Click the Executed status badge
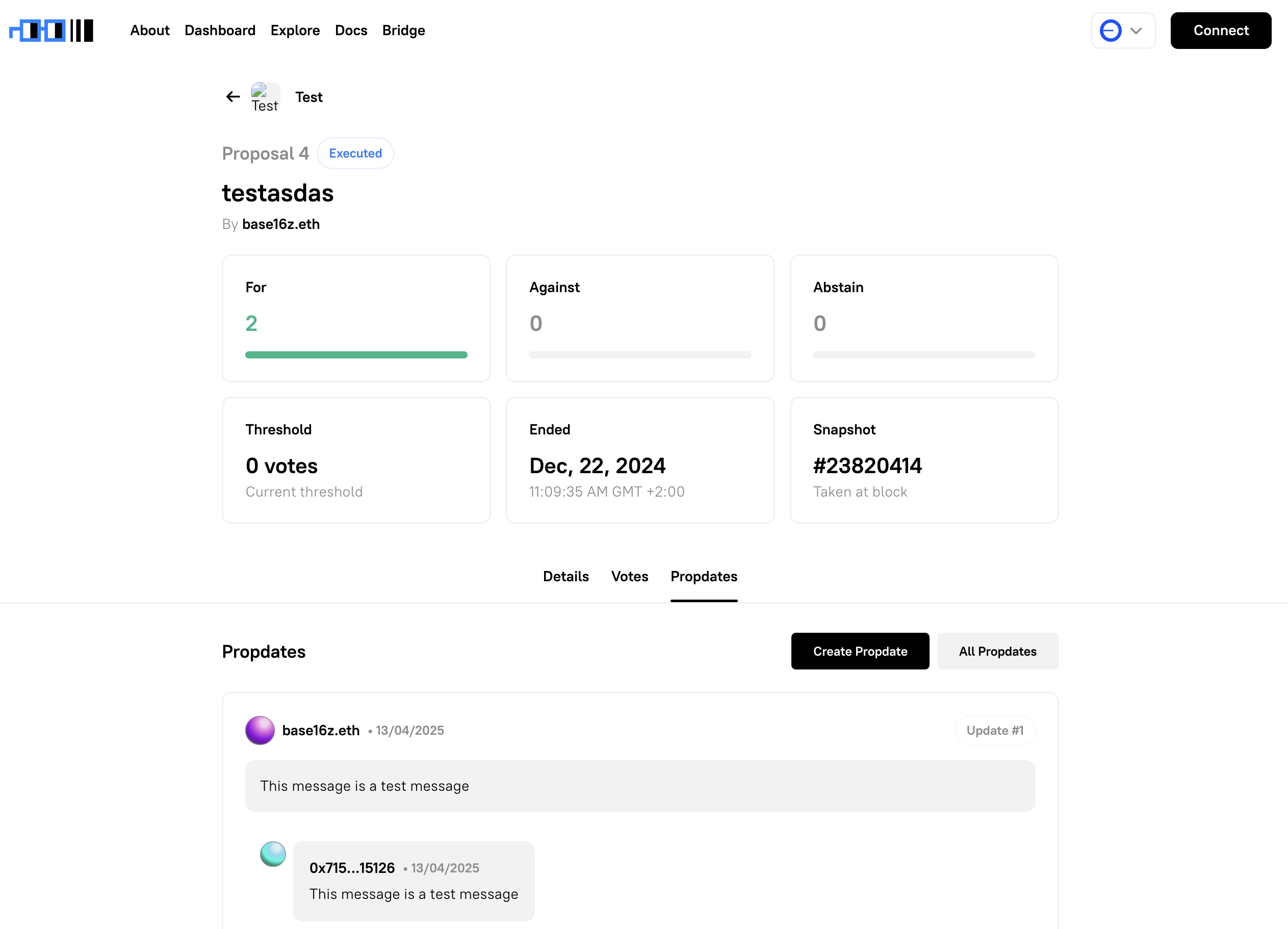 coord(355,153)
